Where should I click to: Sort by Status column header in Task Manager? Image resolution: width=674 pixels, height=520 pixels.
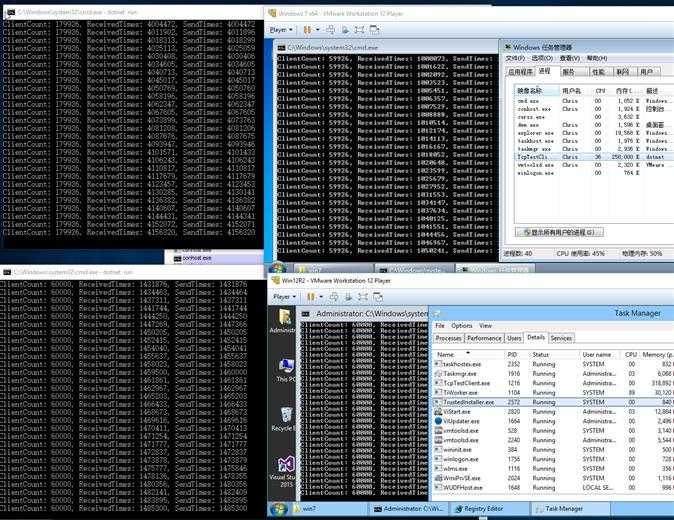[555, 355]
